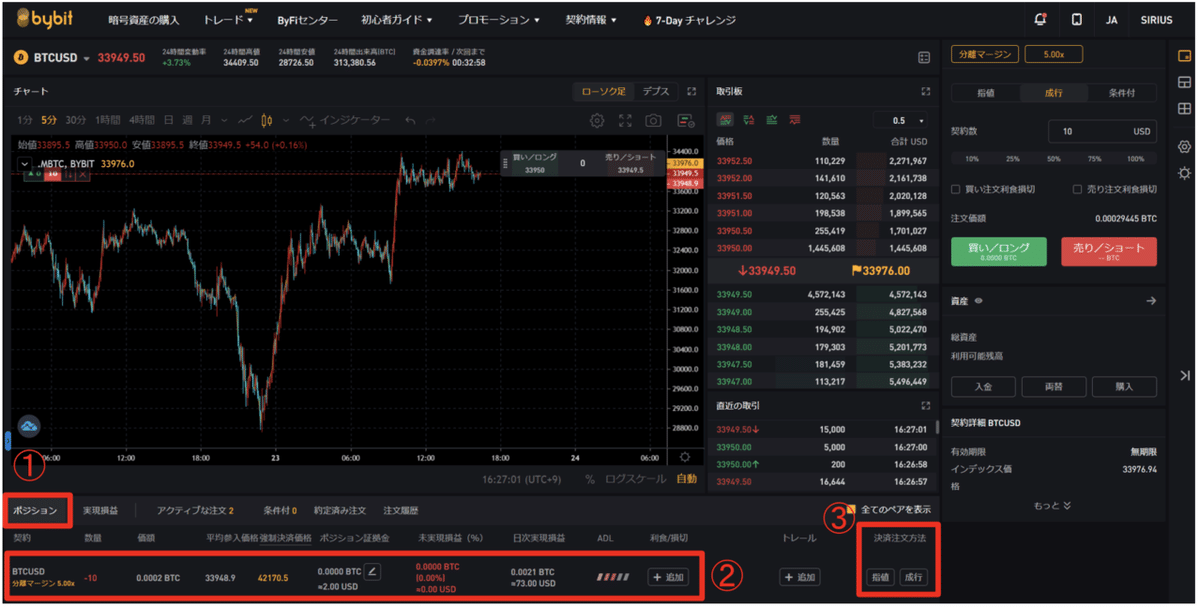This screenshot has height=607, width=1200.
Task: Toggle chart fullscreen corners icon
Action: pyautogui.click(x=625, y=120)
